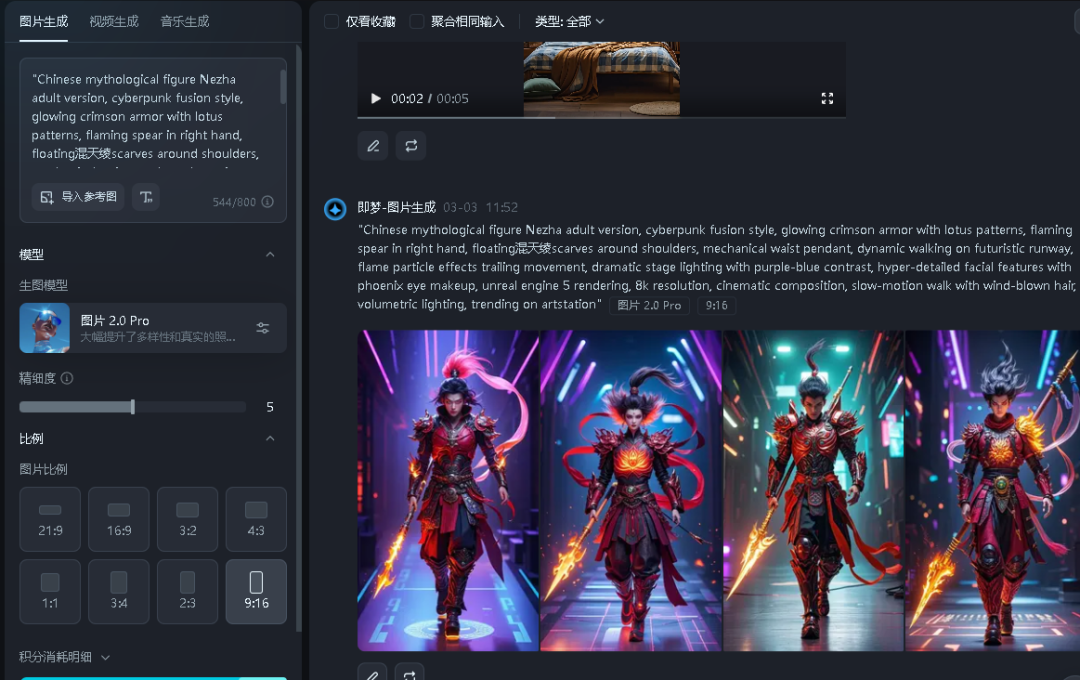
Task: Expand 积分消耗明细 details
Action: coord(65,657)
